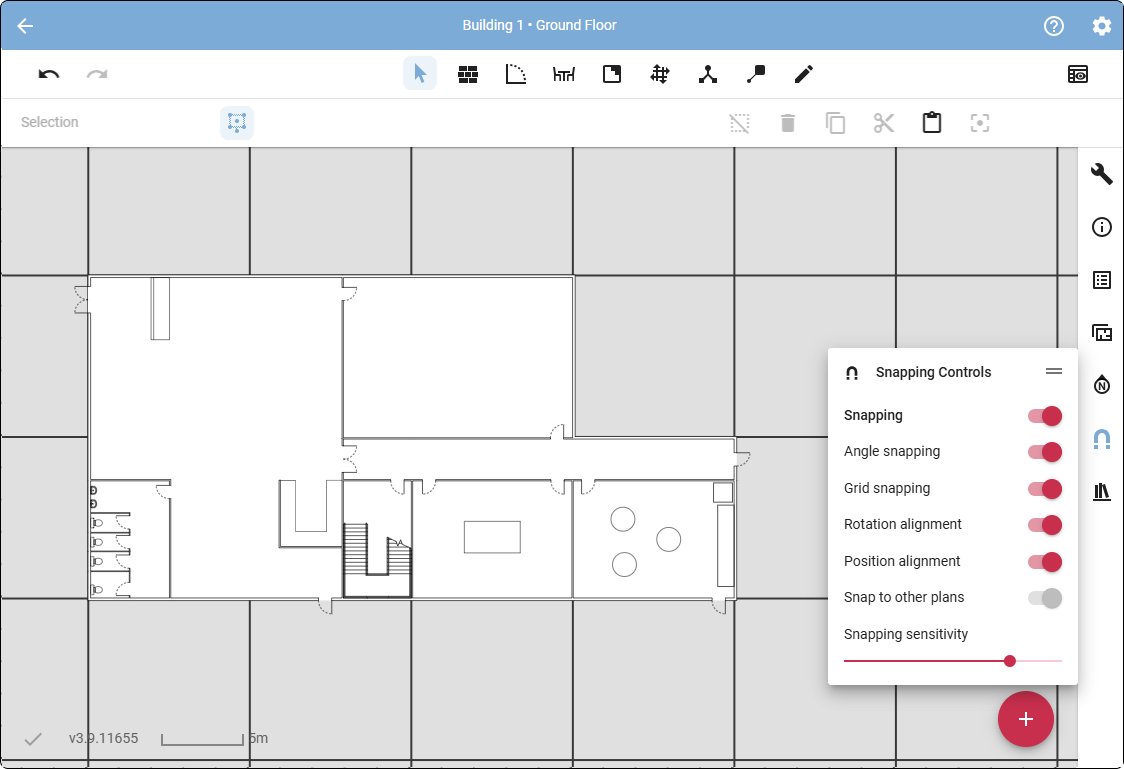Disable Grid snapping toggle

pos(1044,489)
